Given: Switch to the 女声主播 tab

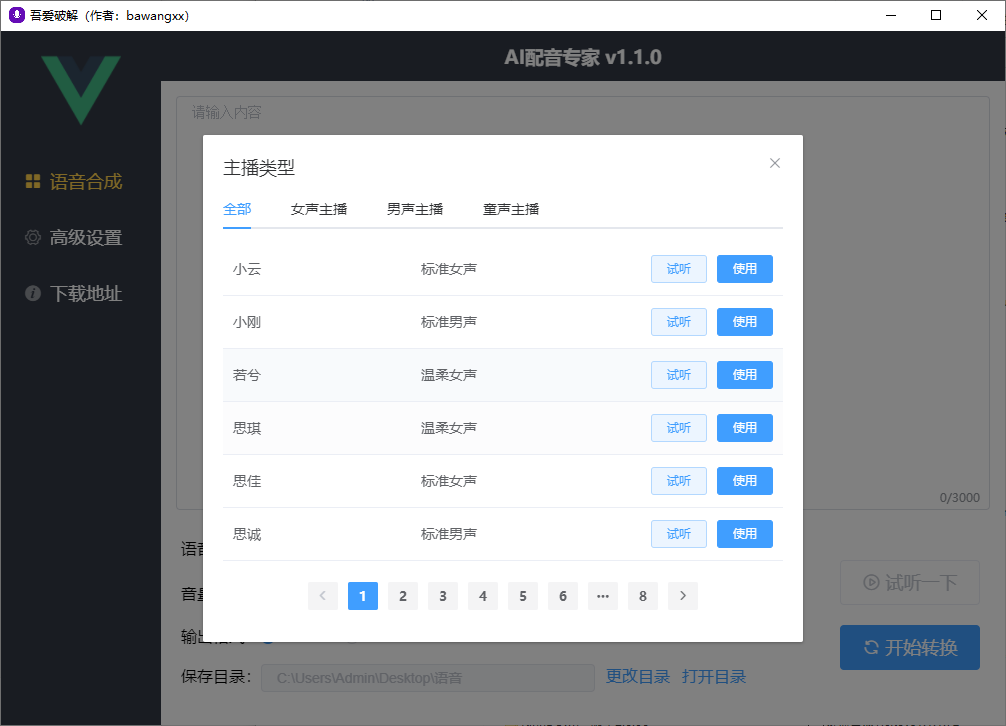Looking at the screenshot, I should (319, 209).
